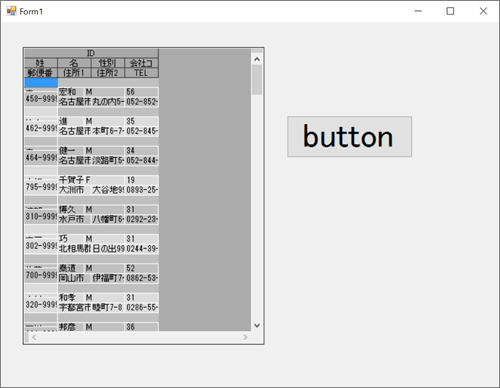The width and height of the screenshot is (500, 388).
Task: Select the 姓 column header
Action: [41, 63]
